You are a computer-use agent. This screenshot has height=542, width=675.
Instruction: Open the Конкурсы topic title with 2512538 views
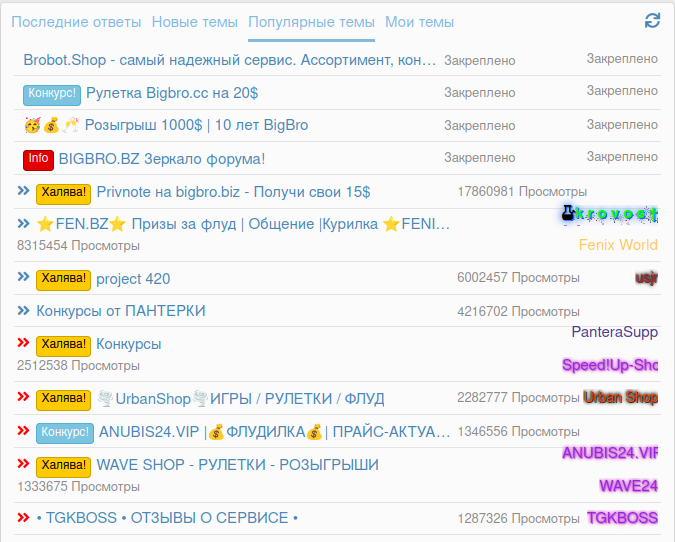(x=129, y=344)
